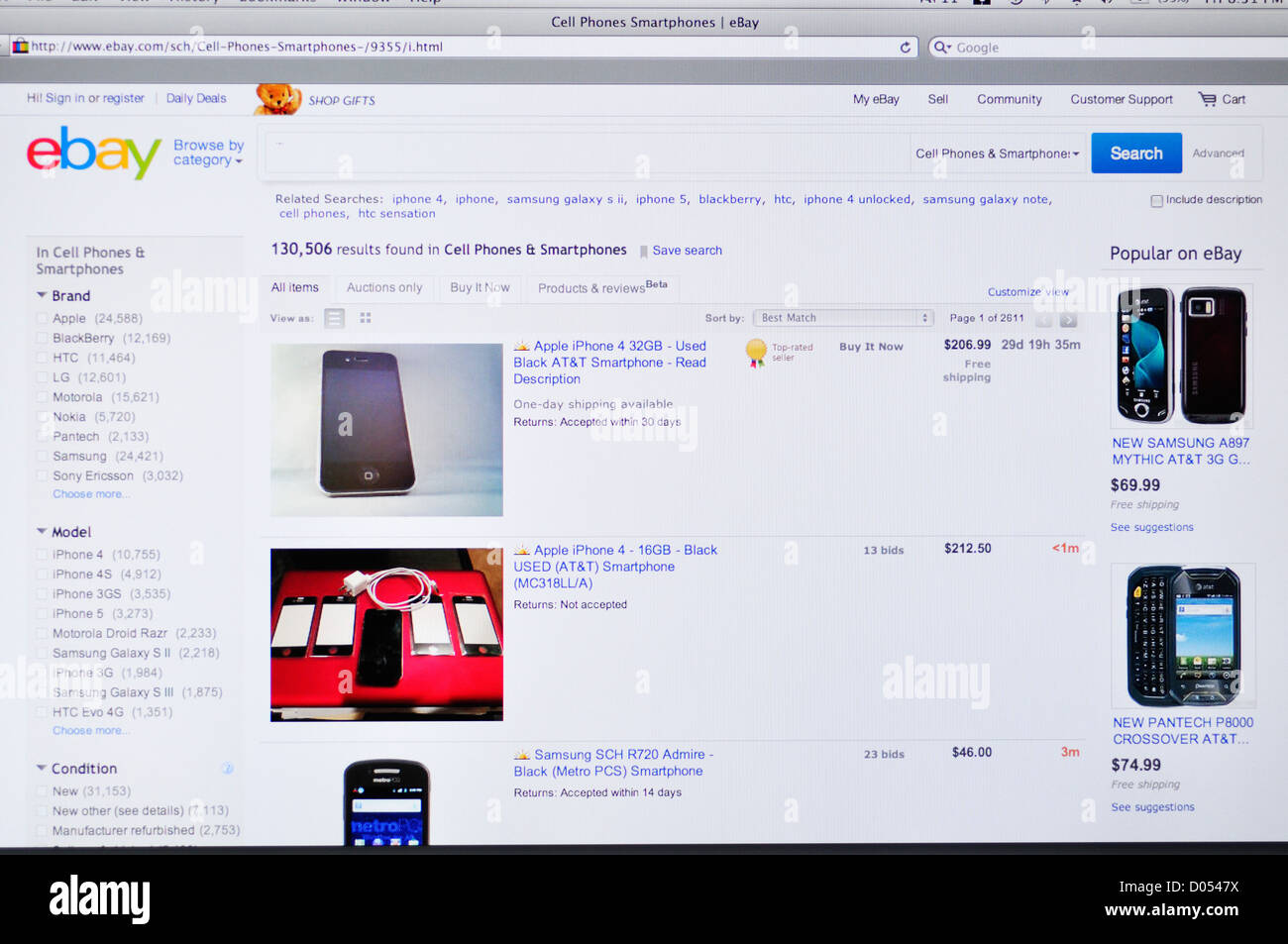Open the Samsung Admire metroPCS thumbnail
1288x944 pixels.
point(386,801)
